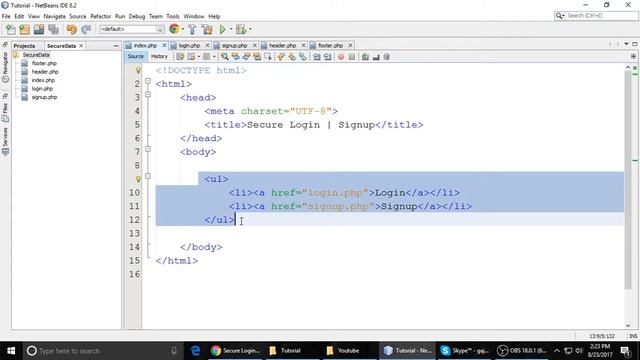Open the Navigator side panel
Image resolution: width=640 pixels, height=360 pixels.
[x=5, y=67]
